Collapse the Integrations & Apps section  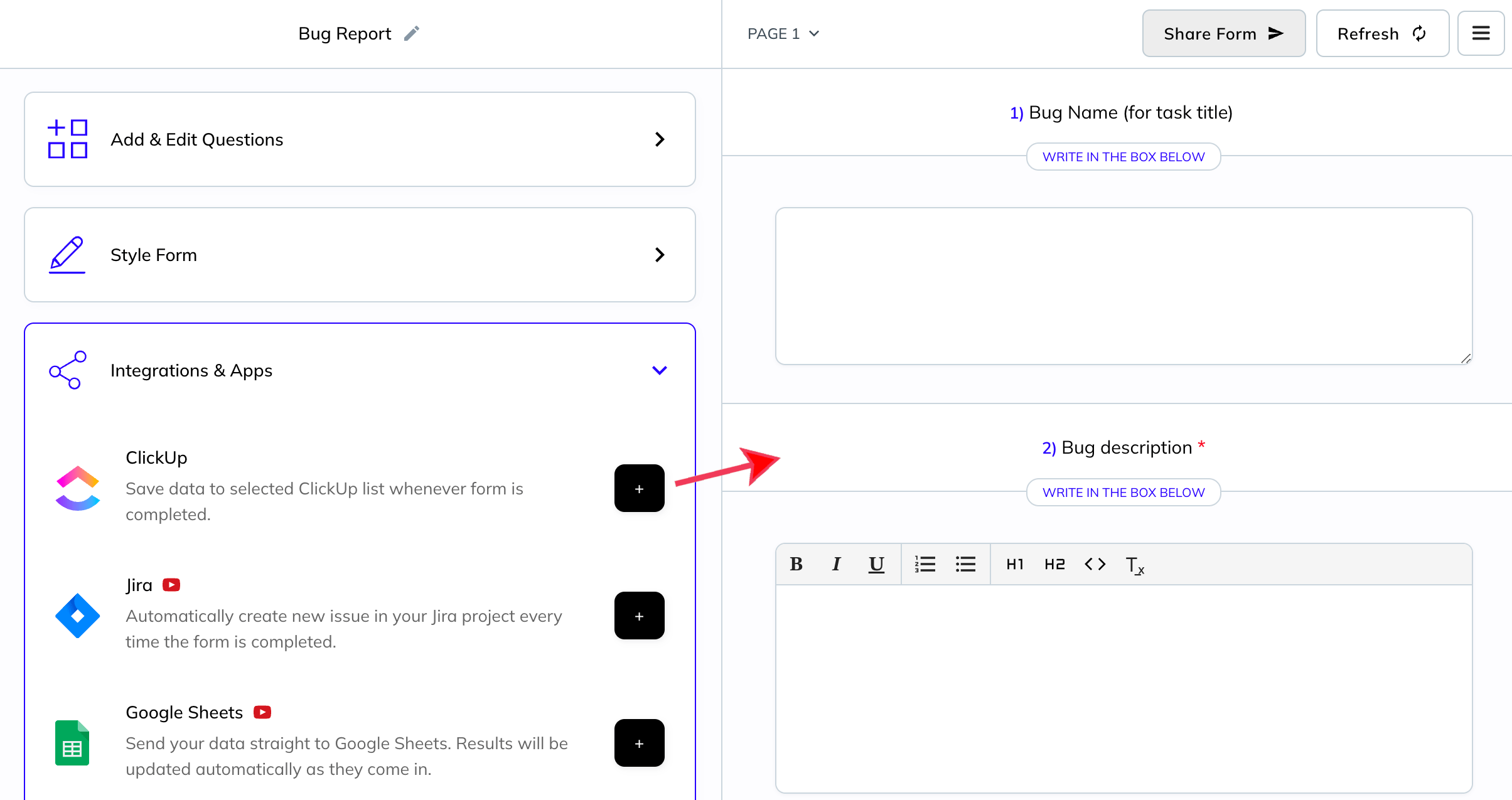[659, 371]
